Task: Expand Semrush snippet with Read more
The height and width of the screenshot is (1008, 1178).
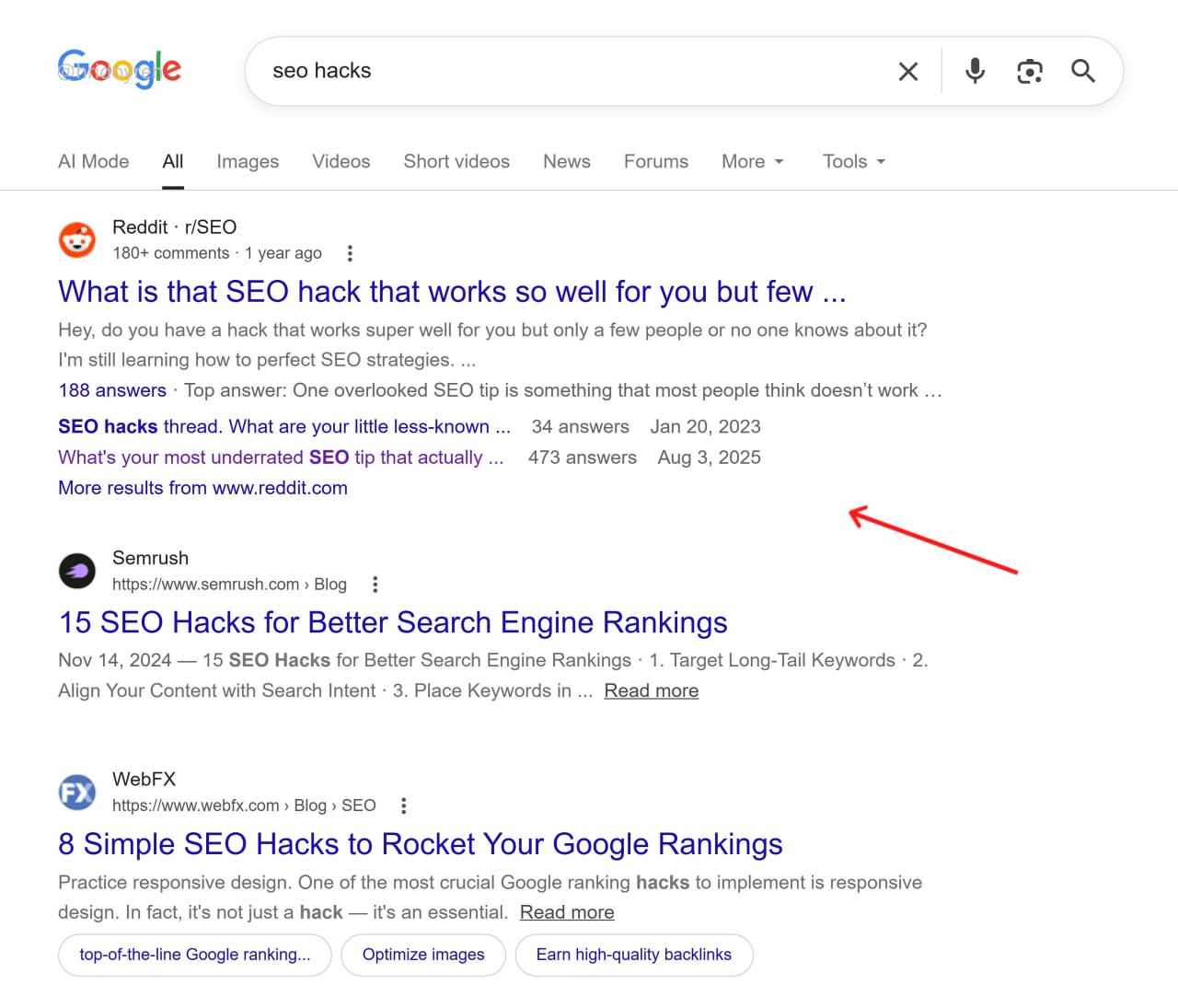Action: click(x=652, y=690)
